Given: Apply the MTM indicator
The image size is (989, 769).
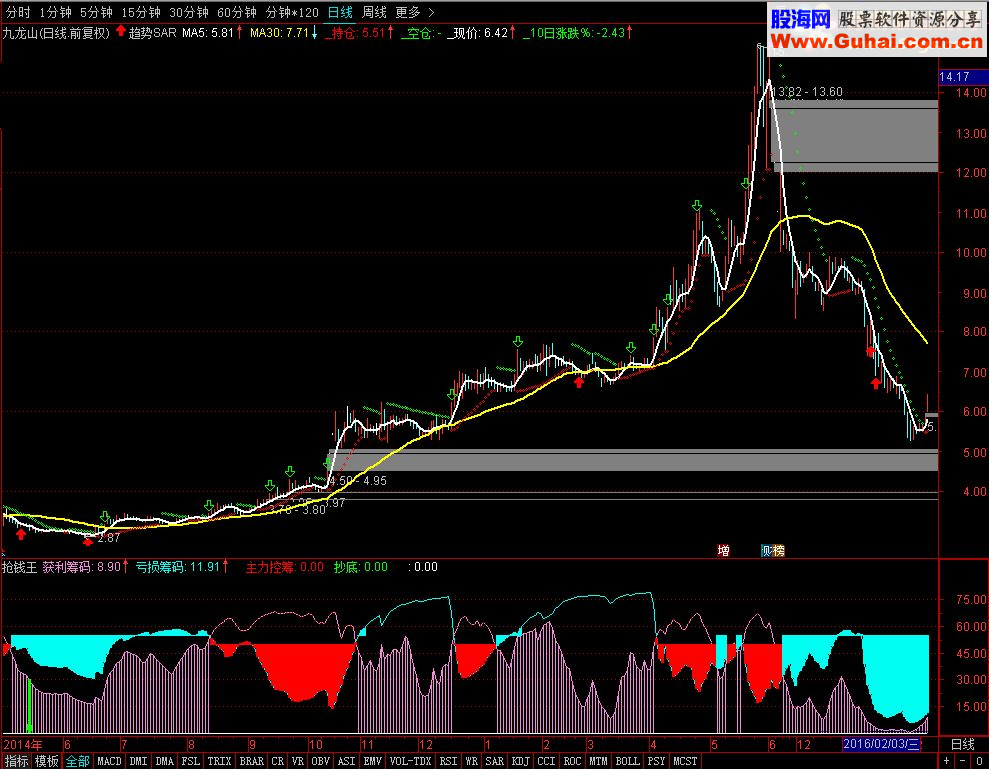Looking at the screenshot, I should point(599,761).
